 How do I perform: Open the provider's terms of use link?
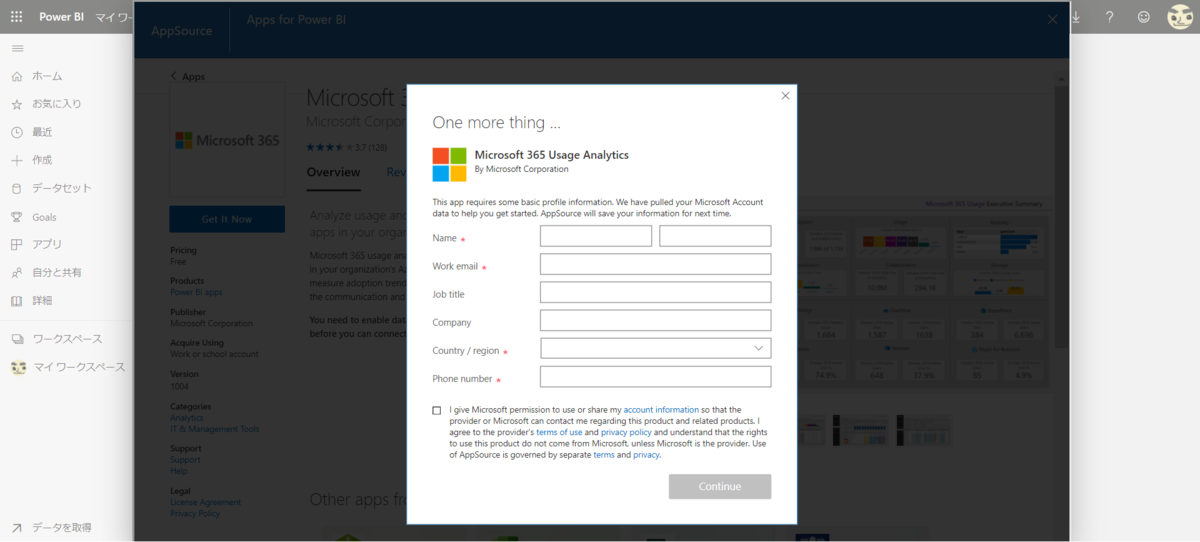pos(559,432)
